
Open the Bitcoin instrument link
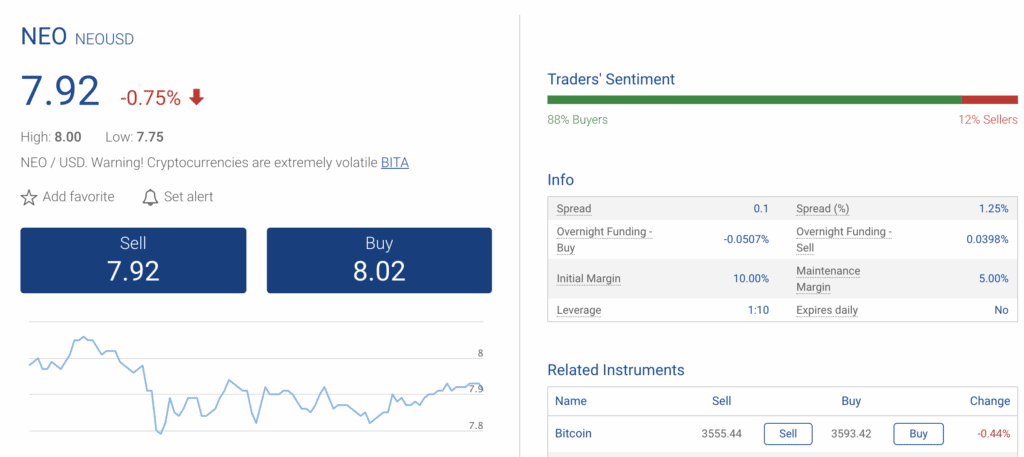coord(573,433)
